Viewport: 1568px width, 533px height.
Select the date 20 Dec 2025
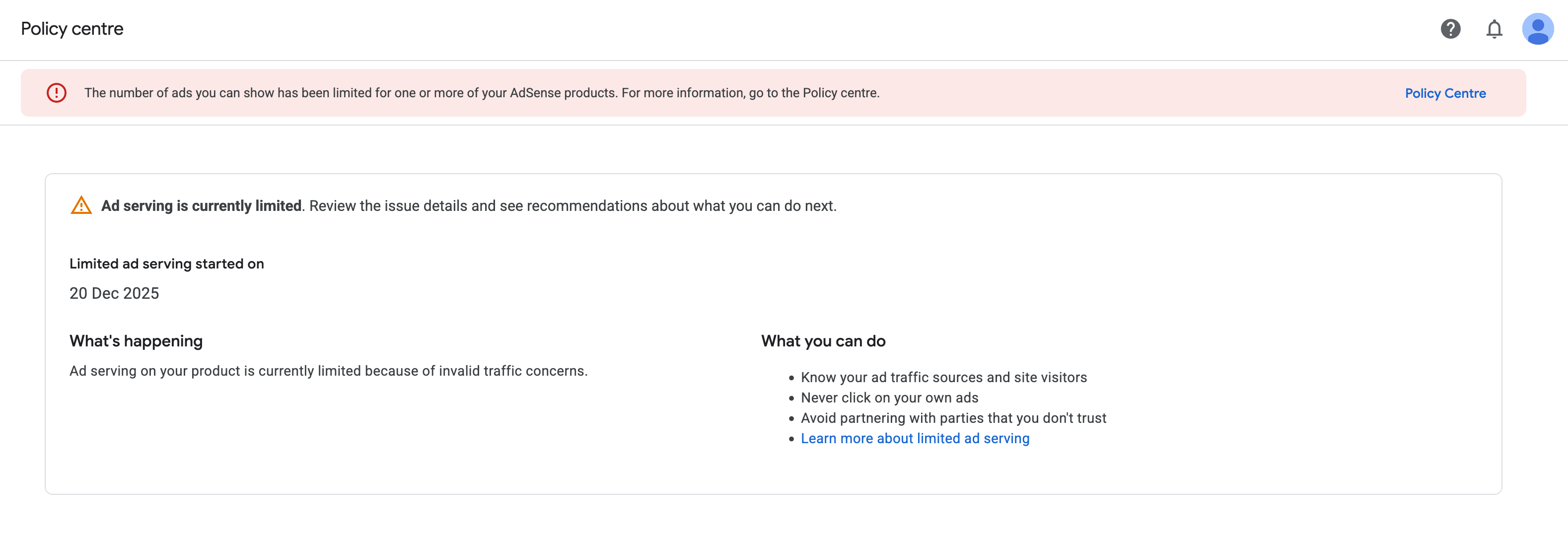pyautogui.click(x=114, y=293)
